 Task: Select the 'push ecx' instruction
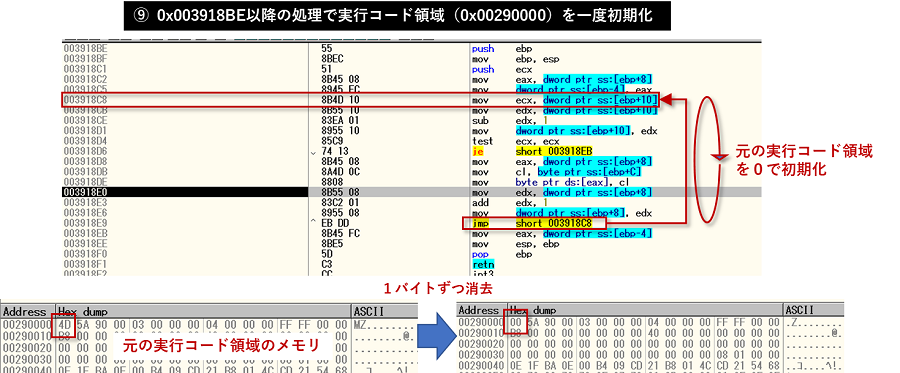tap(502, 69)
